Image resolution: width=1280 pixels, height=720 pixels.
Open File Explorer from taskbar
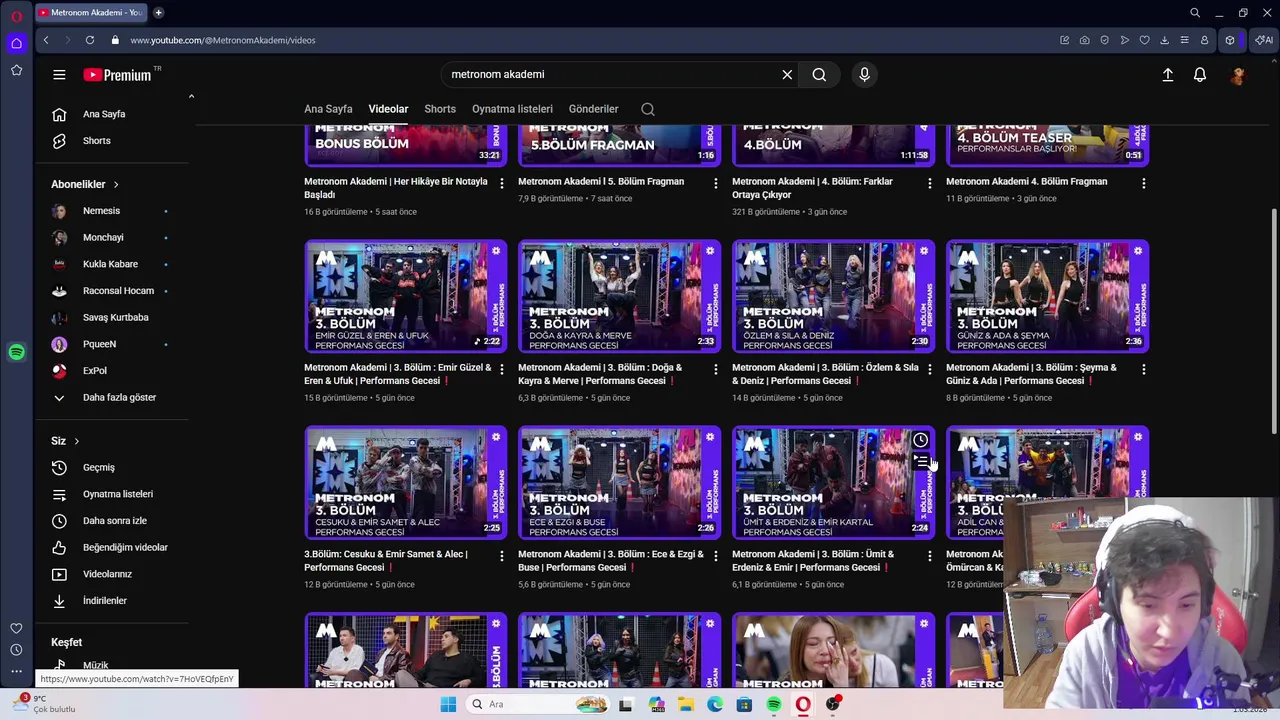tap(685, 704)
